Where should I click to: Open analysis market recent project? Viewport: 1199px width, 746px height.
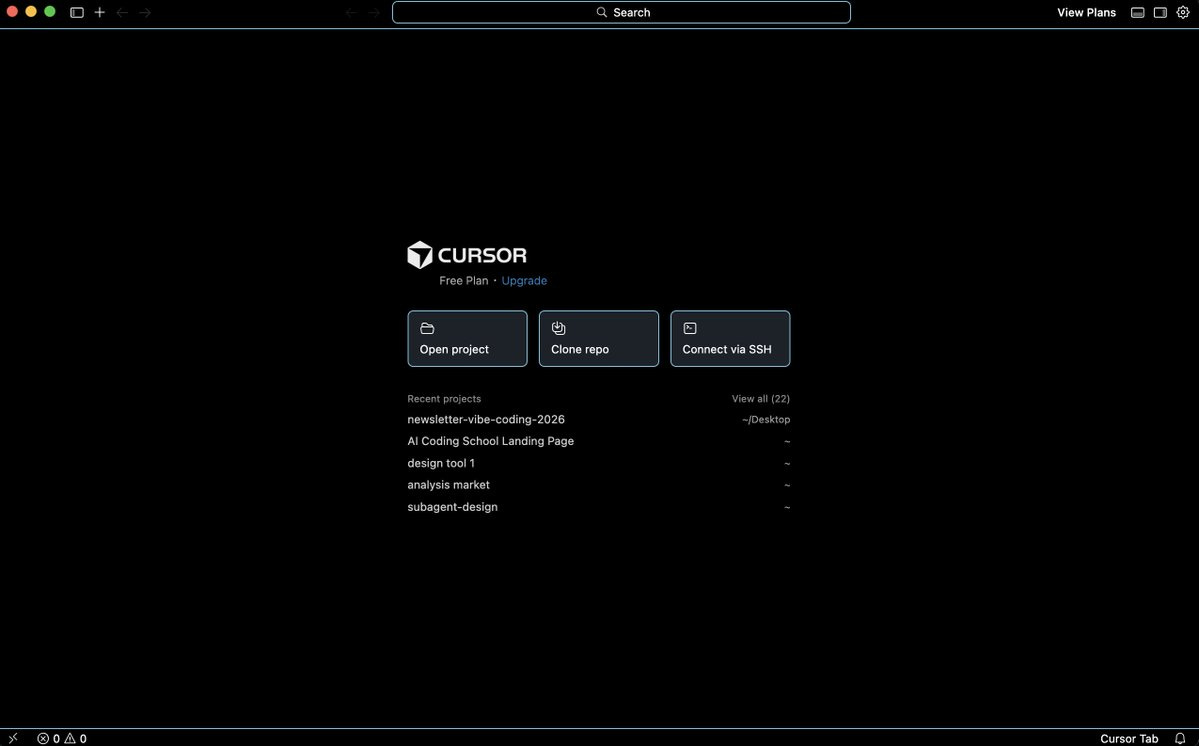(x=599, y=485)
